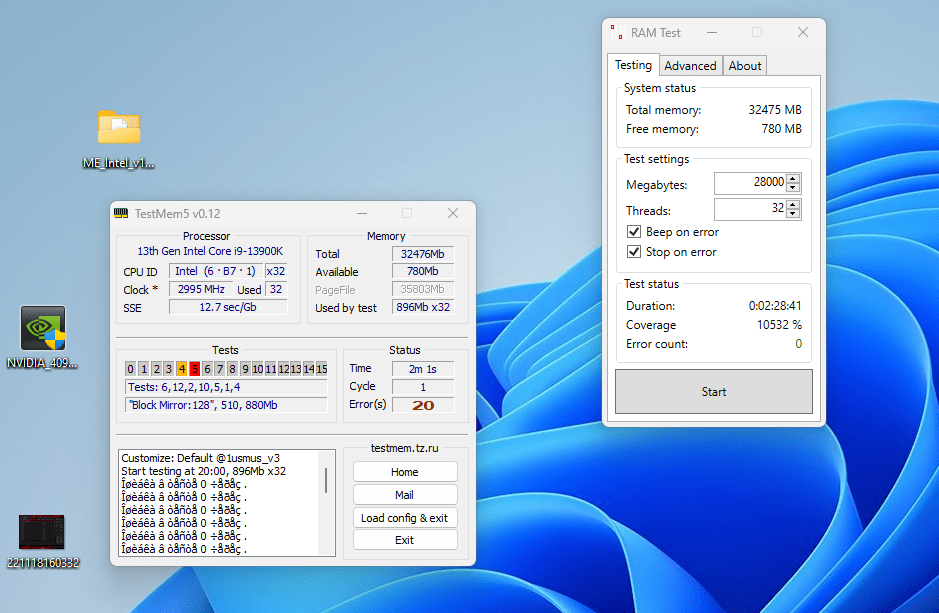939x613 pixels.
Task: Start the RAM Test with the Start button
Action: tap(713, 392)
